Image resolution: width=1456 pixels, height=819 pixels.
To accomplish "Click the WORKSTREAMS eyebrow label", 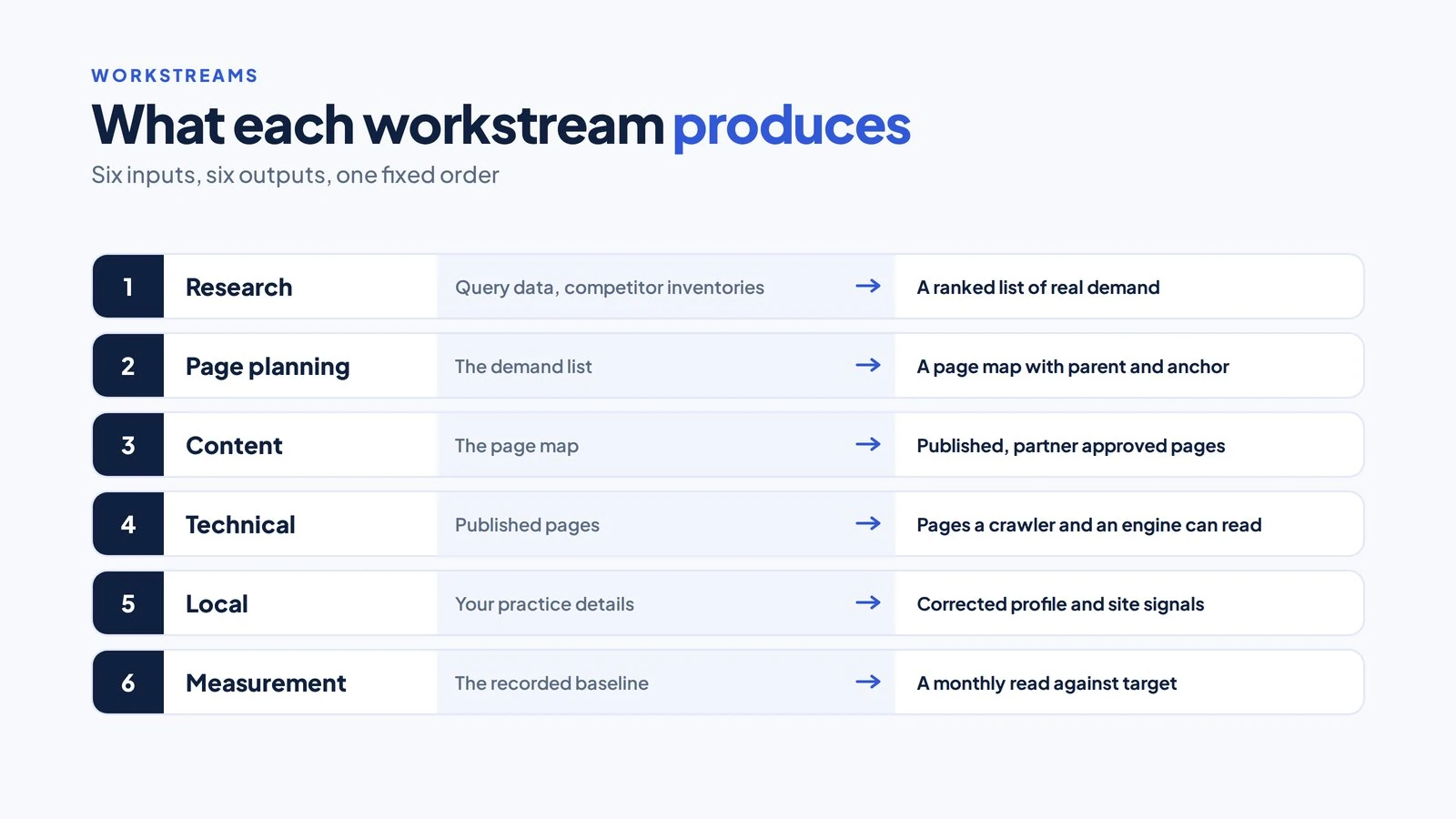I will pos(175,76).
